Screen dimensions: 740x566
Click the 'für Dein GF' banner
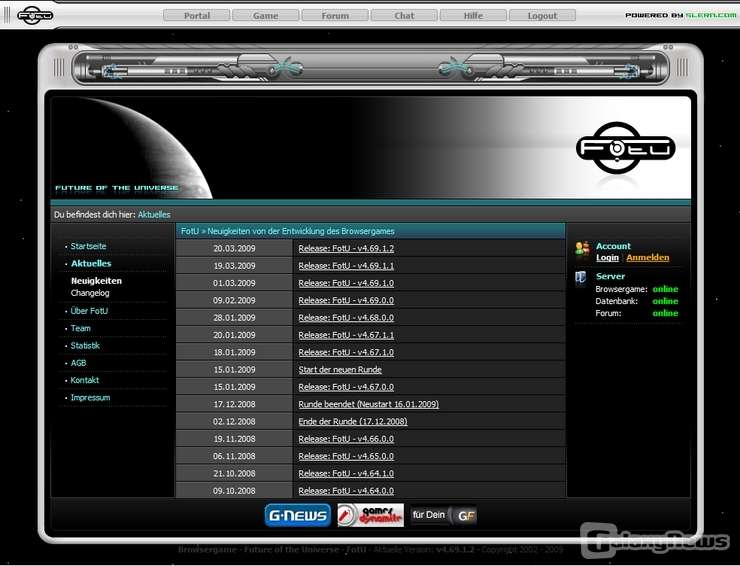444,515
